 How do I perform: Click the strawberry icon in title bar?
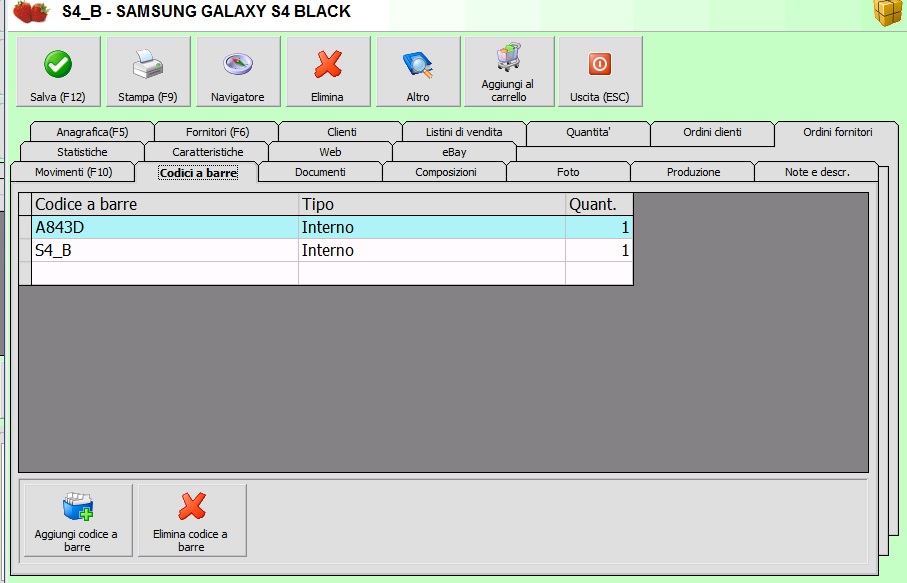[31, 12]
